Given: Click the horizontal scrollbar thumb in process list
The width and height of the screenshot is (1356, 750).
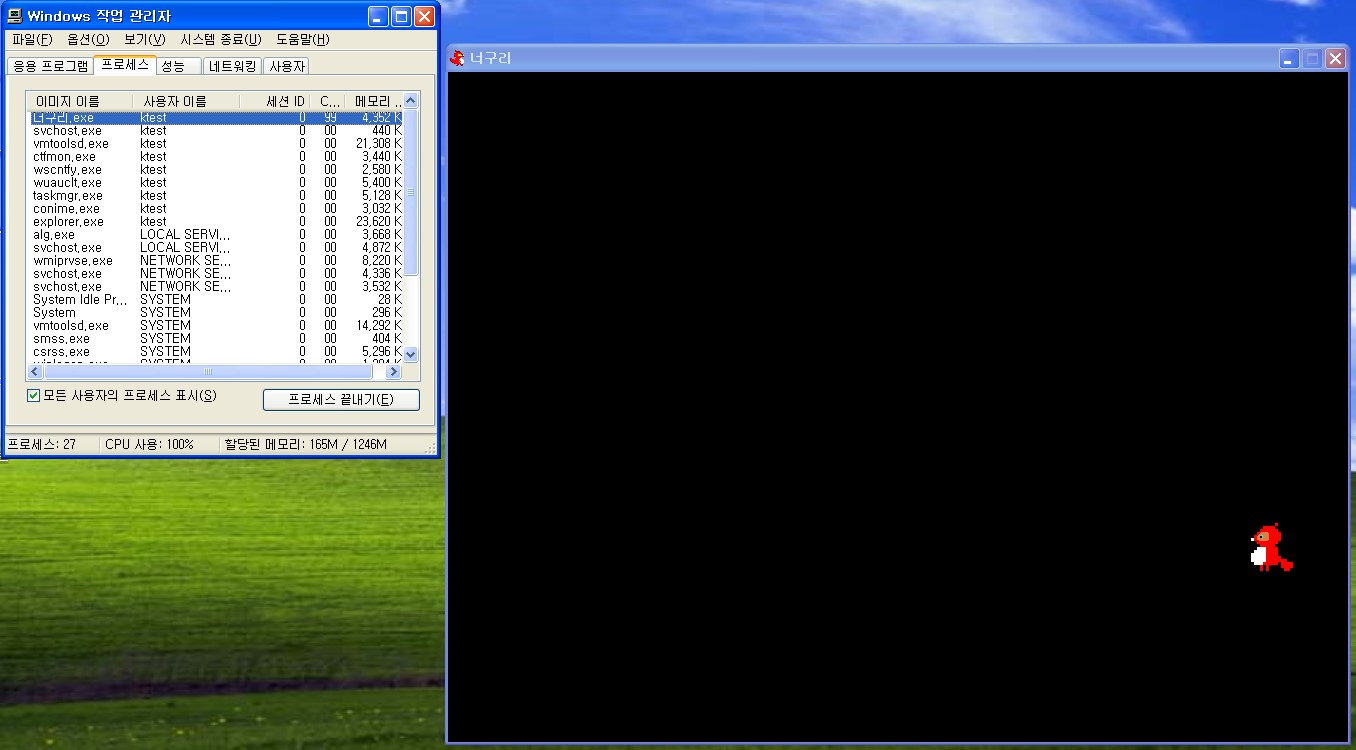Looking at the screenshot, I should (x=208, y=371).
